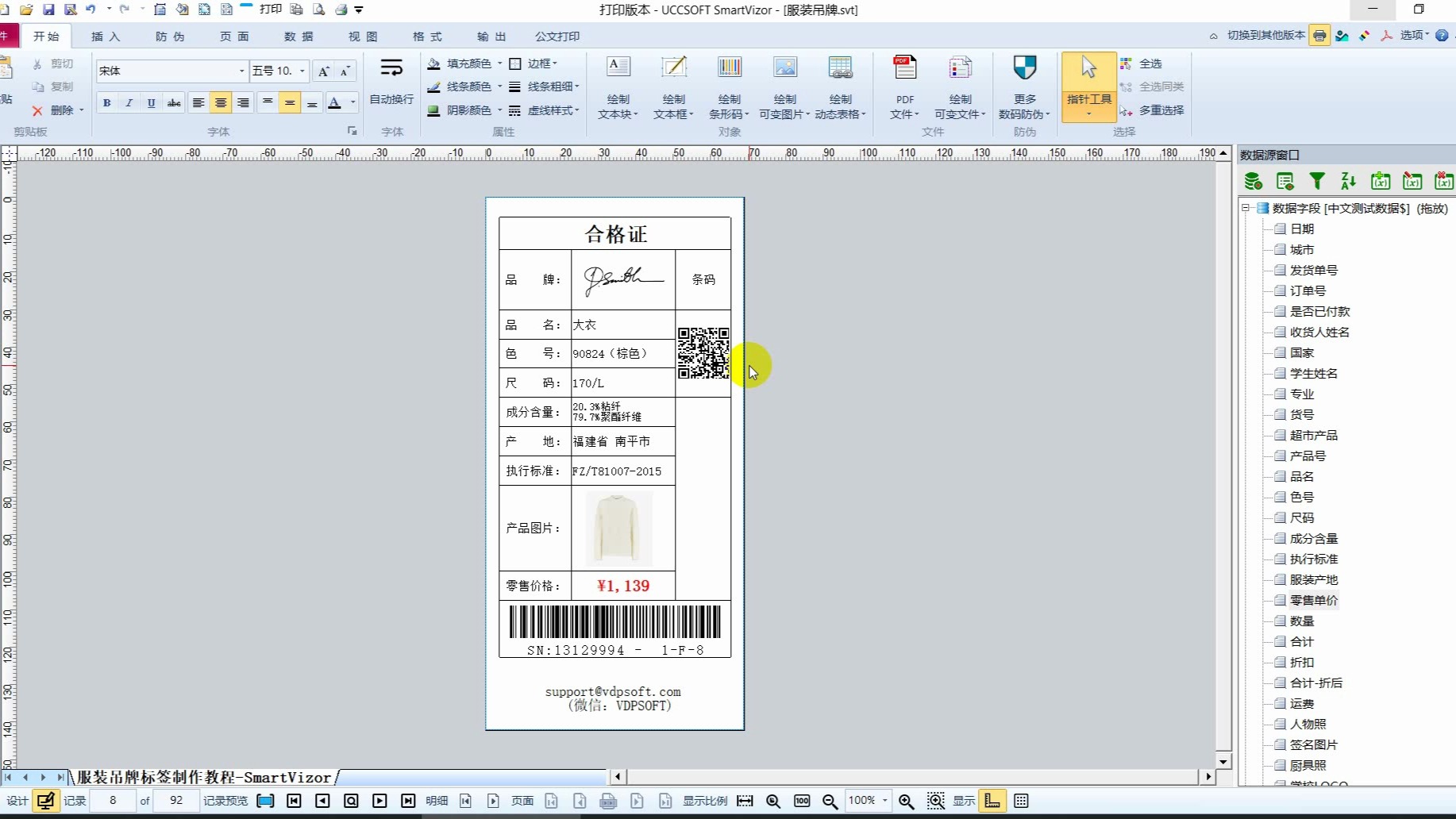Click the zoom out magnifier in status bar
Viewport: 1456px width, 819px height.
830,801
